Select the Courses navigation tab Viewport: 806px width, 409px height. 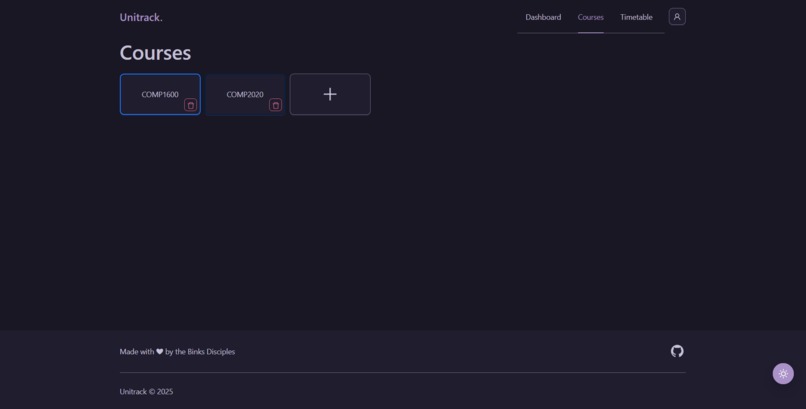(591, 17)
